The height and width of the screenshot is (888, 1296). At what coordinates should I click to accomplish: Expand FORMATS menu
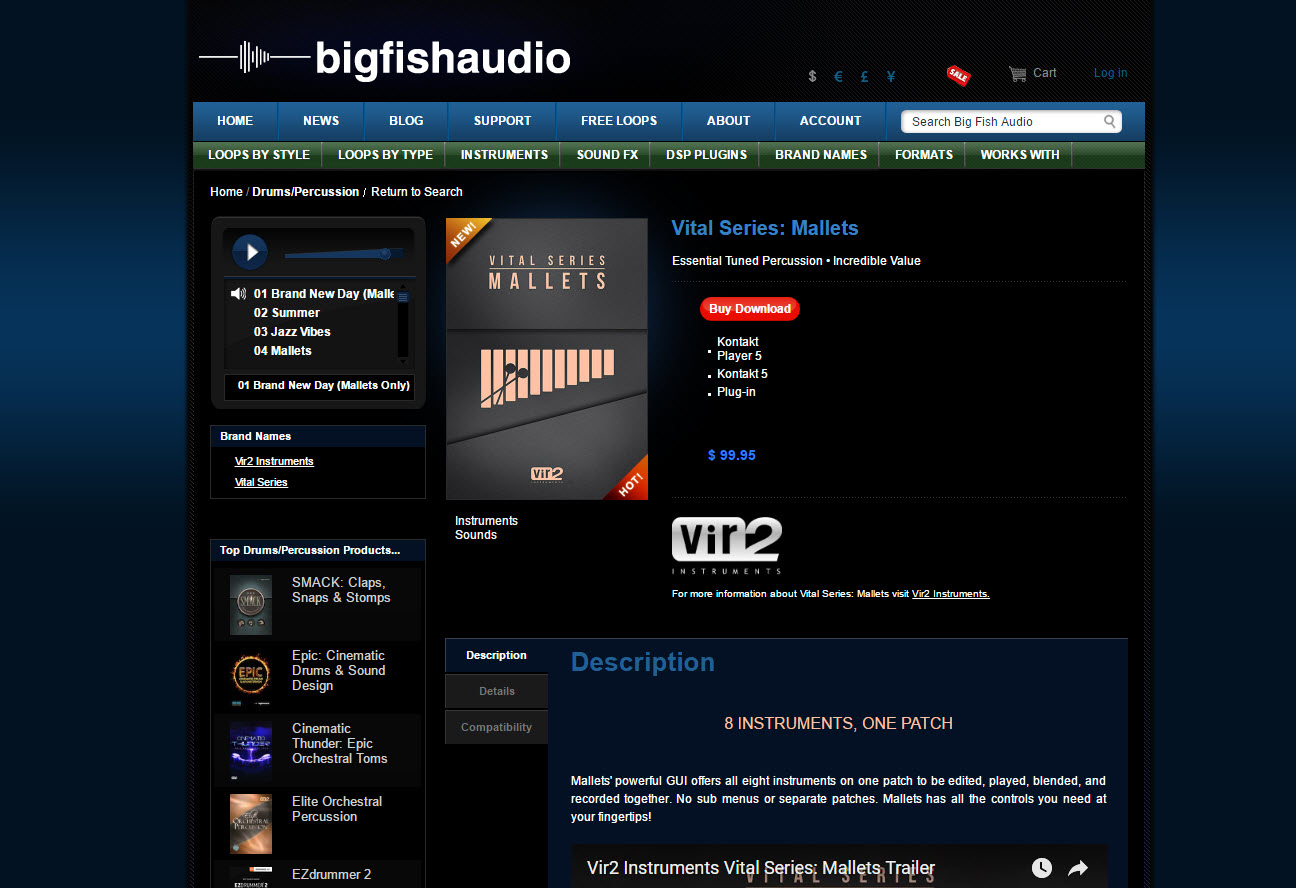pos(924,155)
